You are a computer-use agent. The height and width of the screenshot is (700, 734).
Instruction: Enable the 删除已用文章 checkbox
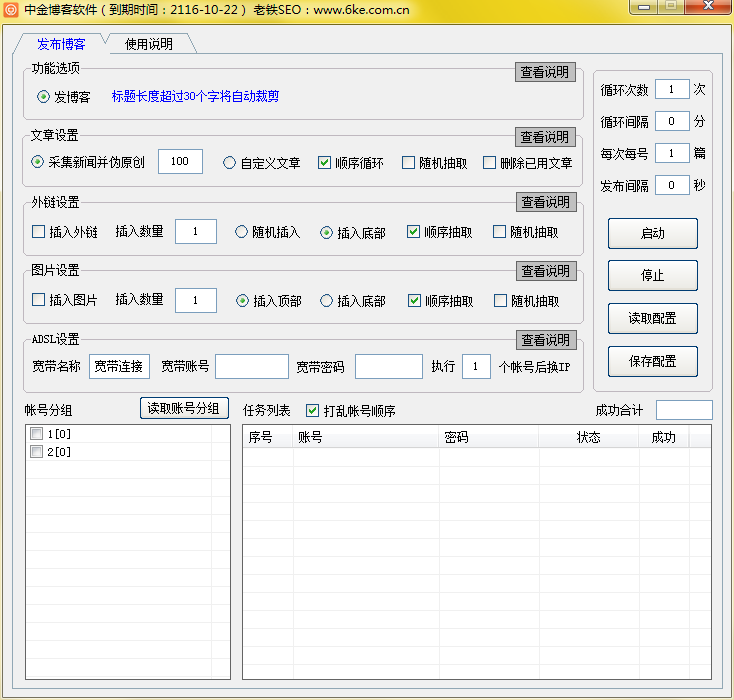point(490,163)
